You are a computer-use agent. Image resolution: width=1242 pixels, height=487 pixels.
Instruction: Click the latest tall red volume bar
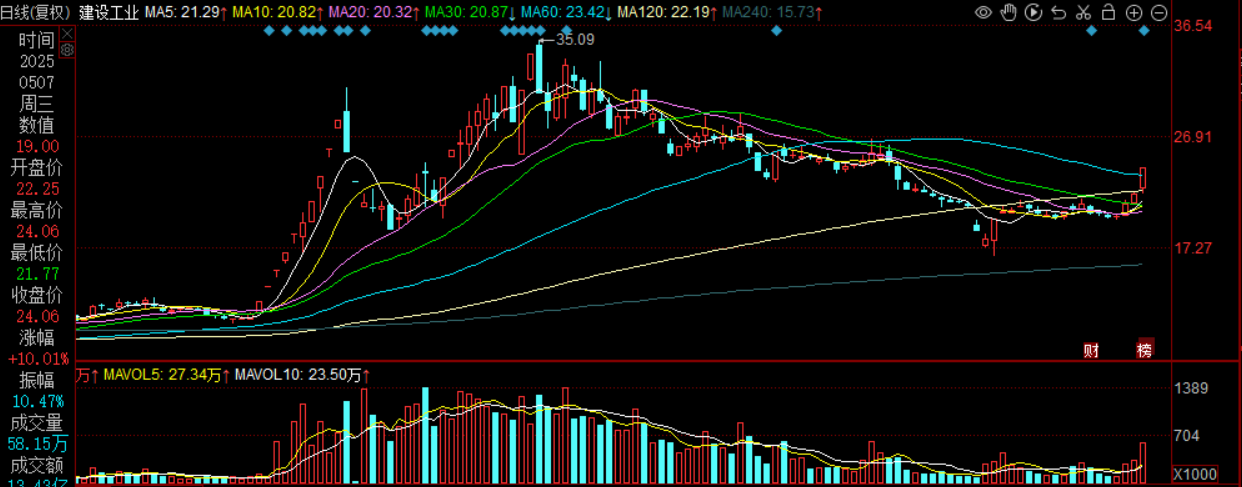click(1143, 464)
